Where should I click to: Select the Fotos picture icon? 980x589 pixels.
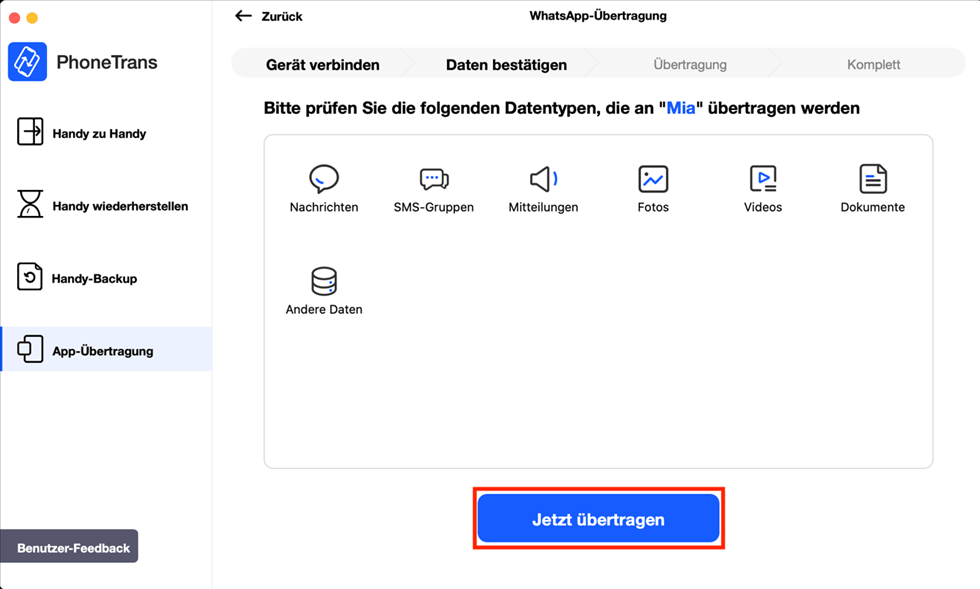click(x=653, y=179)
